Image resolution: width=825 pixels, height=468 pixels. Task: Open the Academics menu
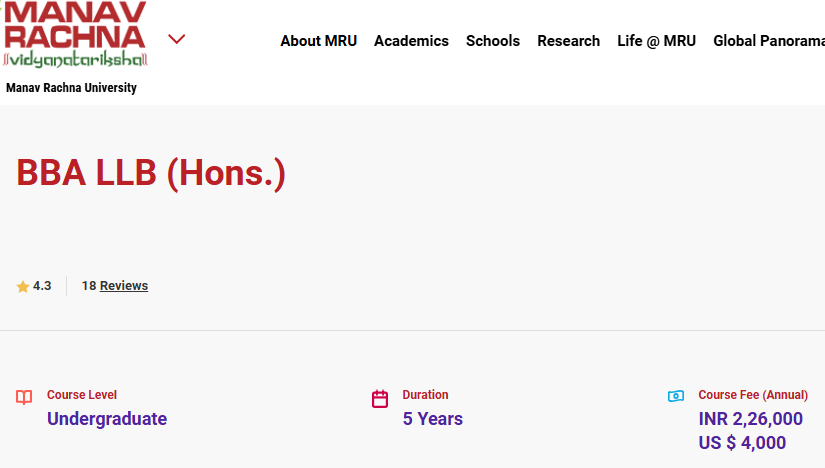coord(411,41)
